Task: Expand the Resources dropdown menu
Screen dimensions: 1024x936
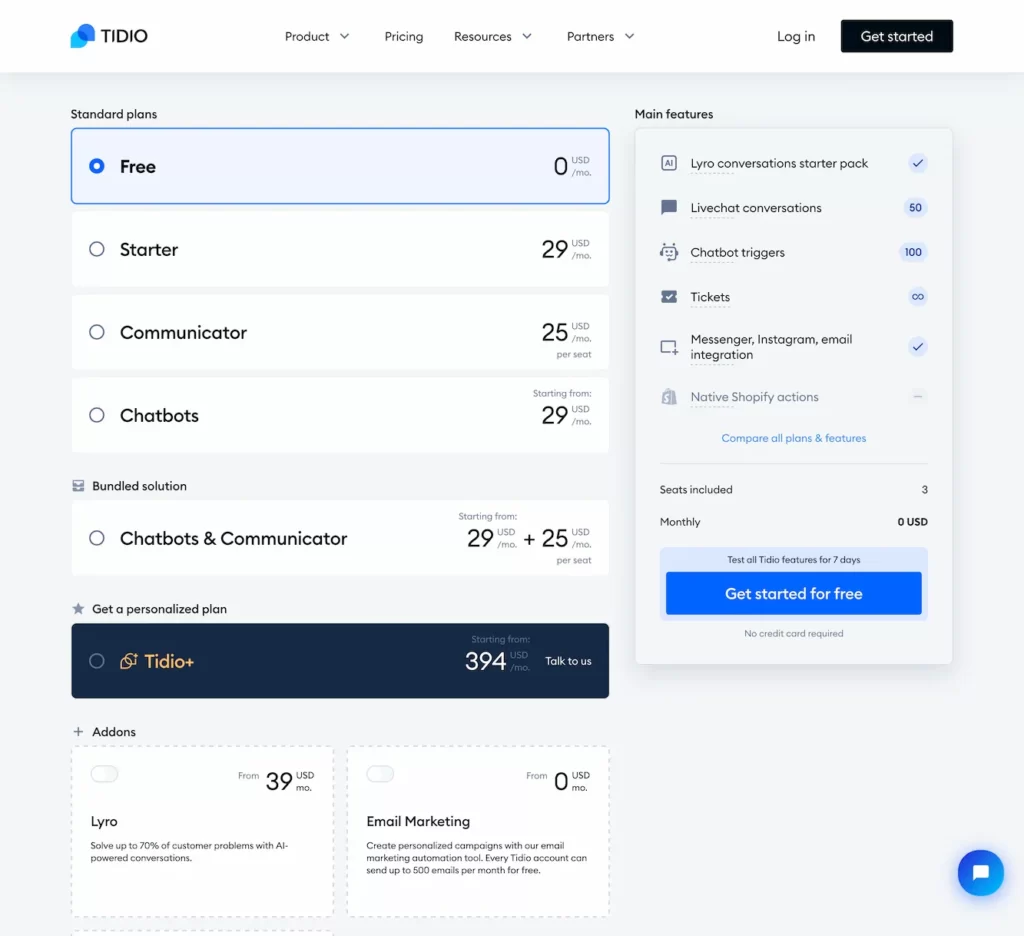Action: coord(493,36)
